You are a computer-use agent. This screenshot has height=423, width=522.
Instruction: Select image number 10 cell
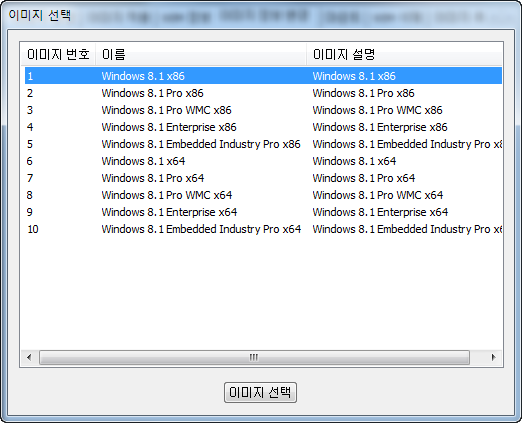point(33,229)
